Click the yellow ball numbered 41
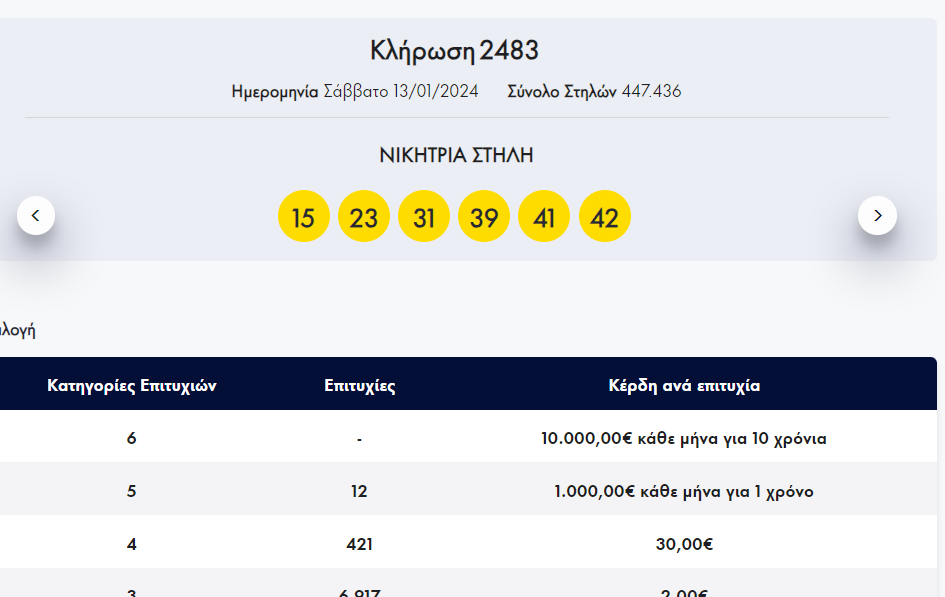 tap(544, 217)
